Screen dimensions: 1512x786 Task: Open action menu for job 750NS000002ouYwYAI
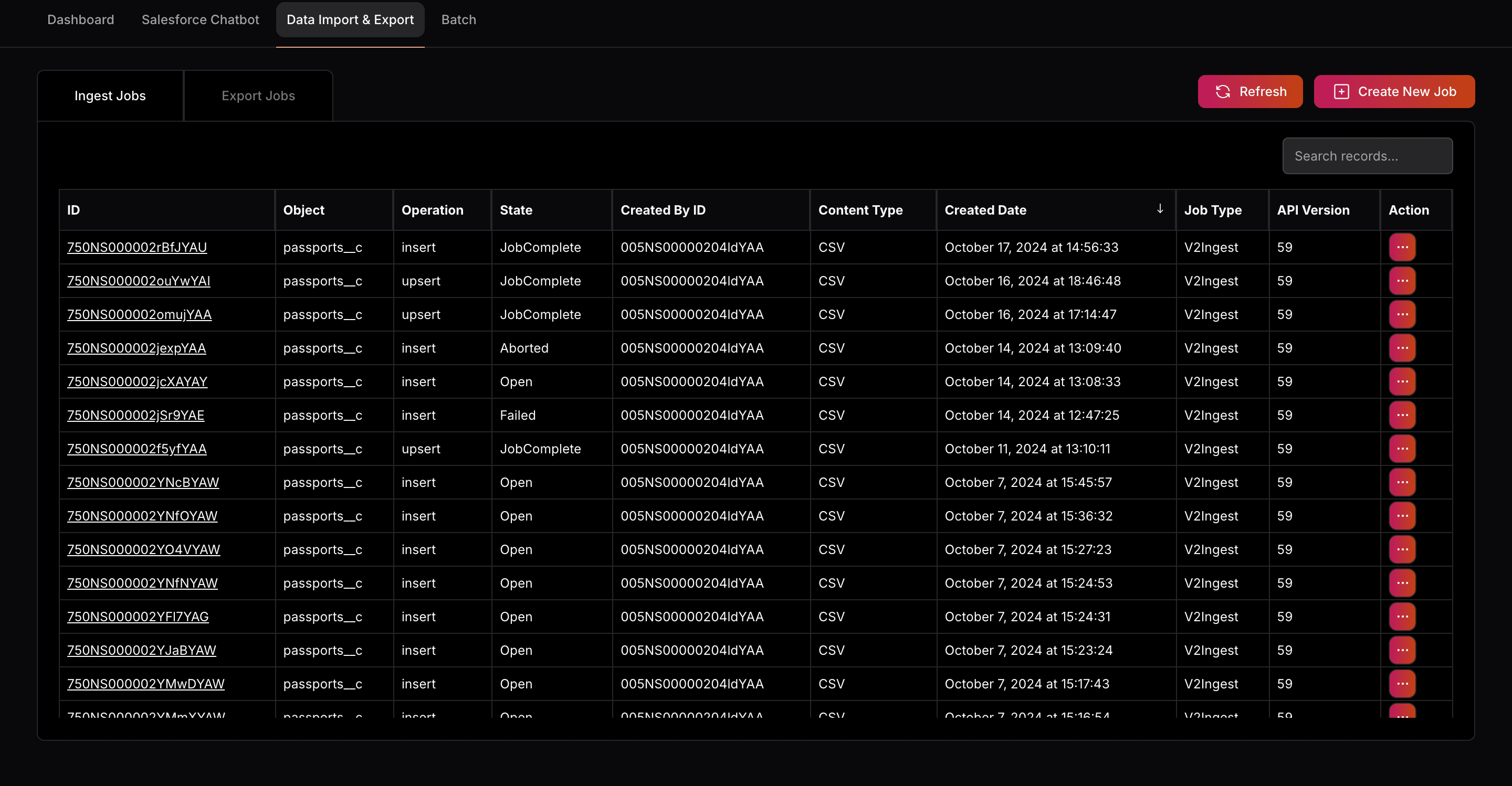tap(1402, 280)
